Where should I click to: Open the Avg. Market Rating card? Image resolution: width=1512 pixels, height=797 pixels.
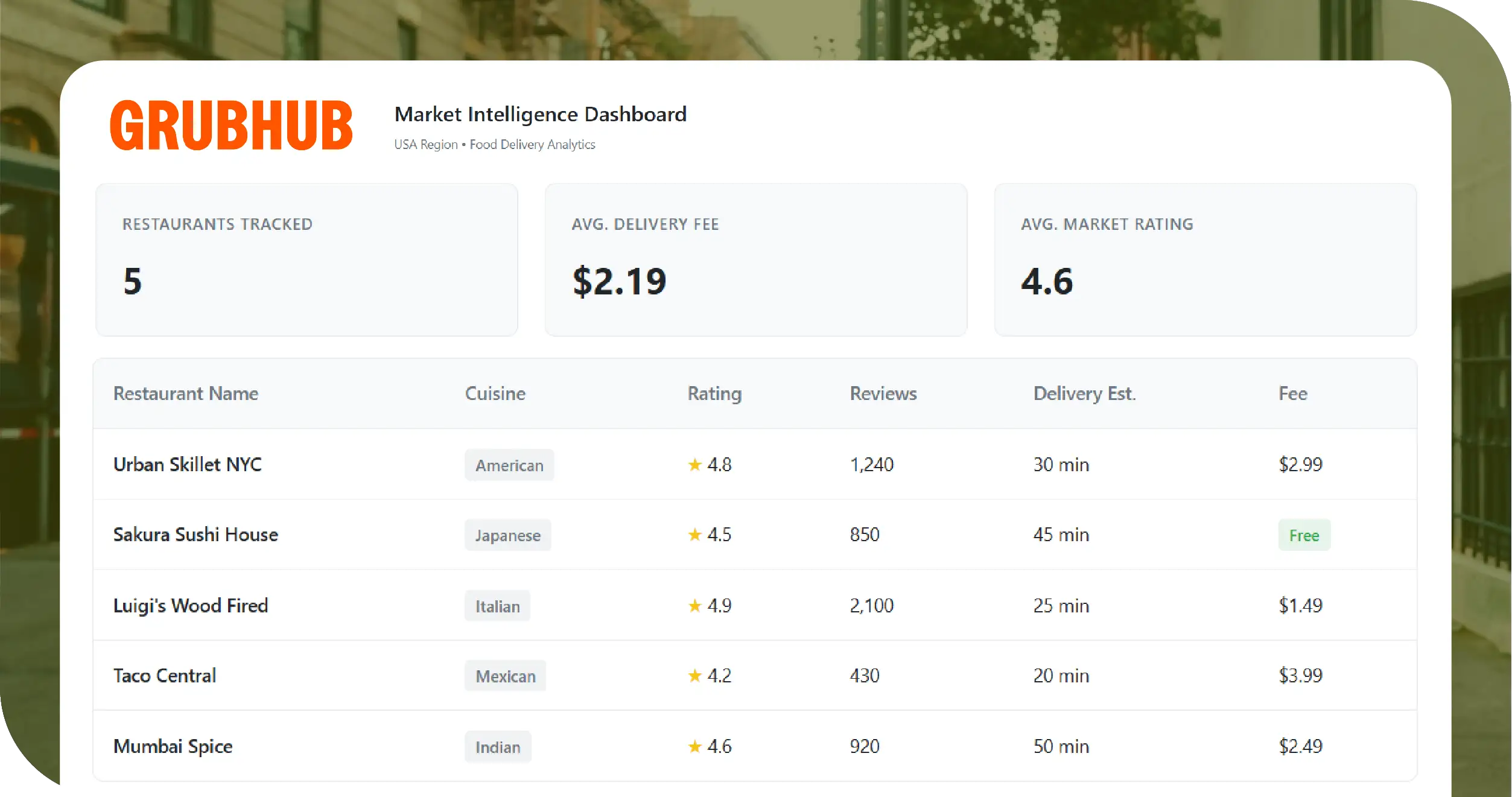pyautogui.click(x=1205, y=259)
